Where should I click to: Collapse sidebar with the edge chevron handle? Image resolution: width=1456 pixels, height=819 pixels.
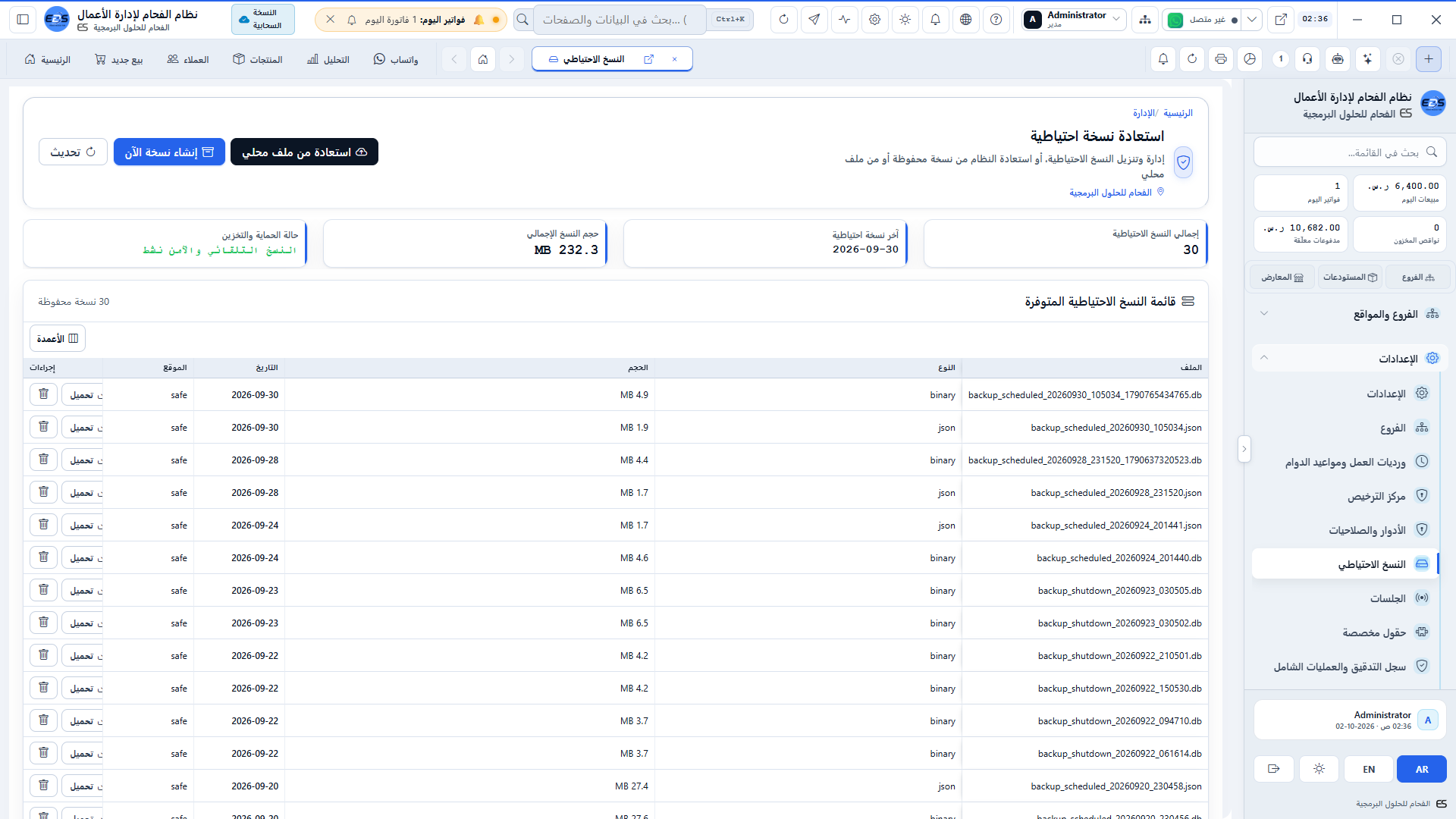pyautogui.click(x=1244, y=449)
